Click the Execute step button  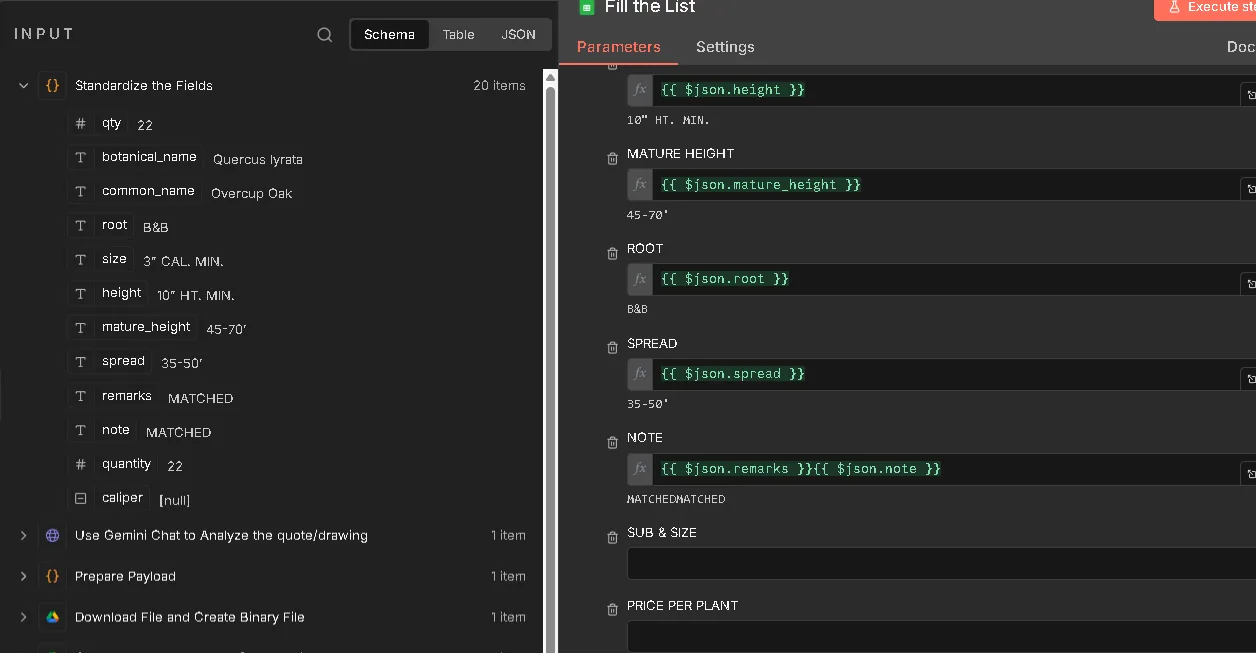coord(1205,8)
